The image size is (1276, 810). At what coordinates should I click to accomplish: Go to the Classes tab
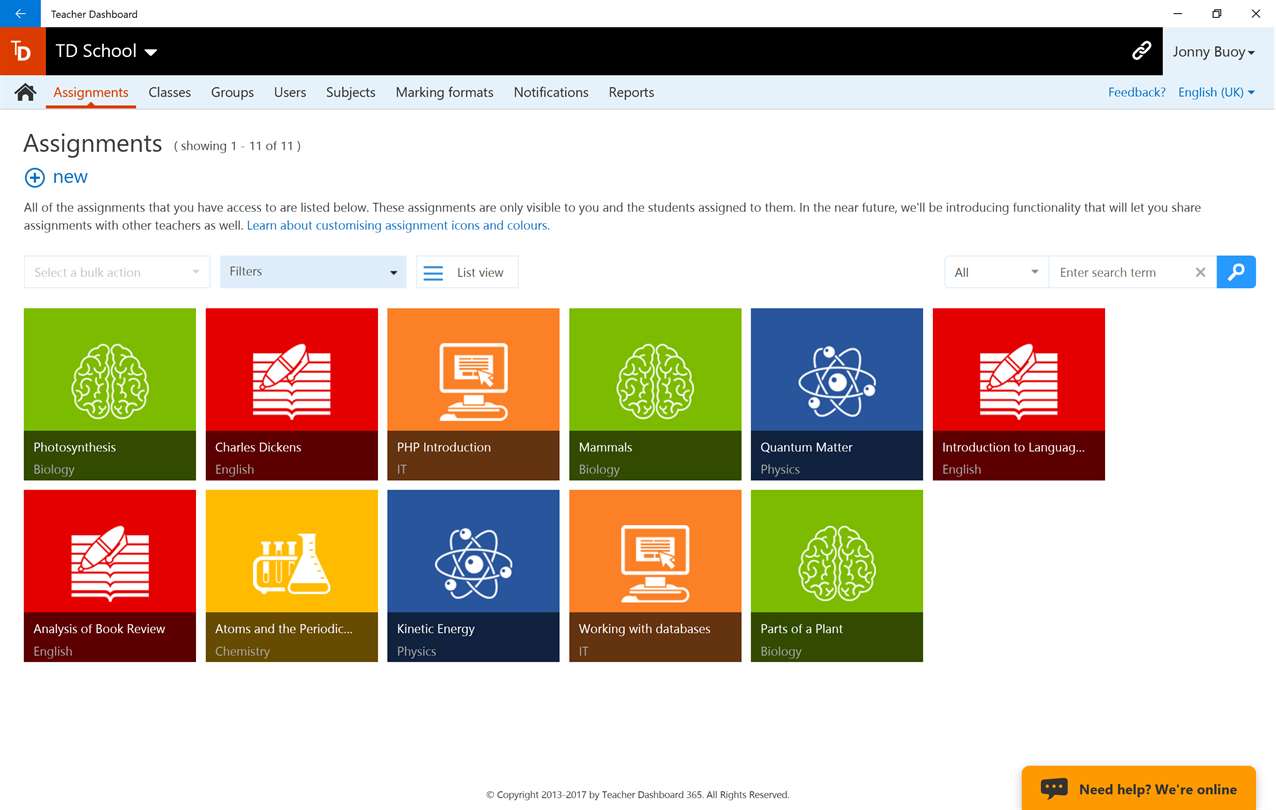tap(170, 92)
